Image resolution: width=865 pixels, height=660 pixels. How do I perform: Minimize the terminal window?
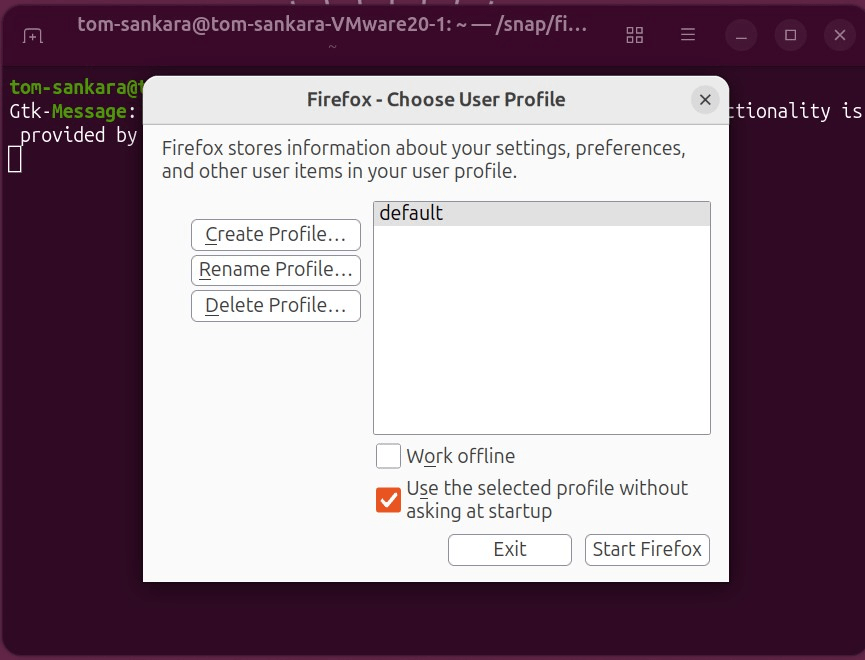click(x=741, y=35)
